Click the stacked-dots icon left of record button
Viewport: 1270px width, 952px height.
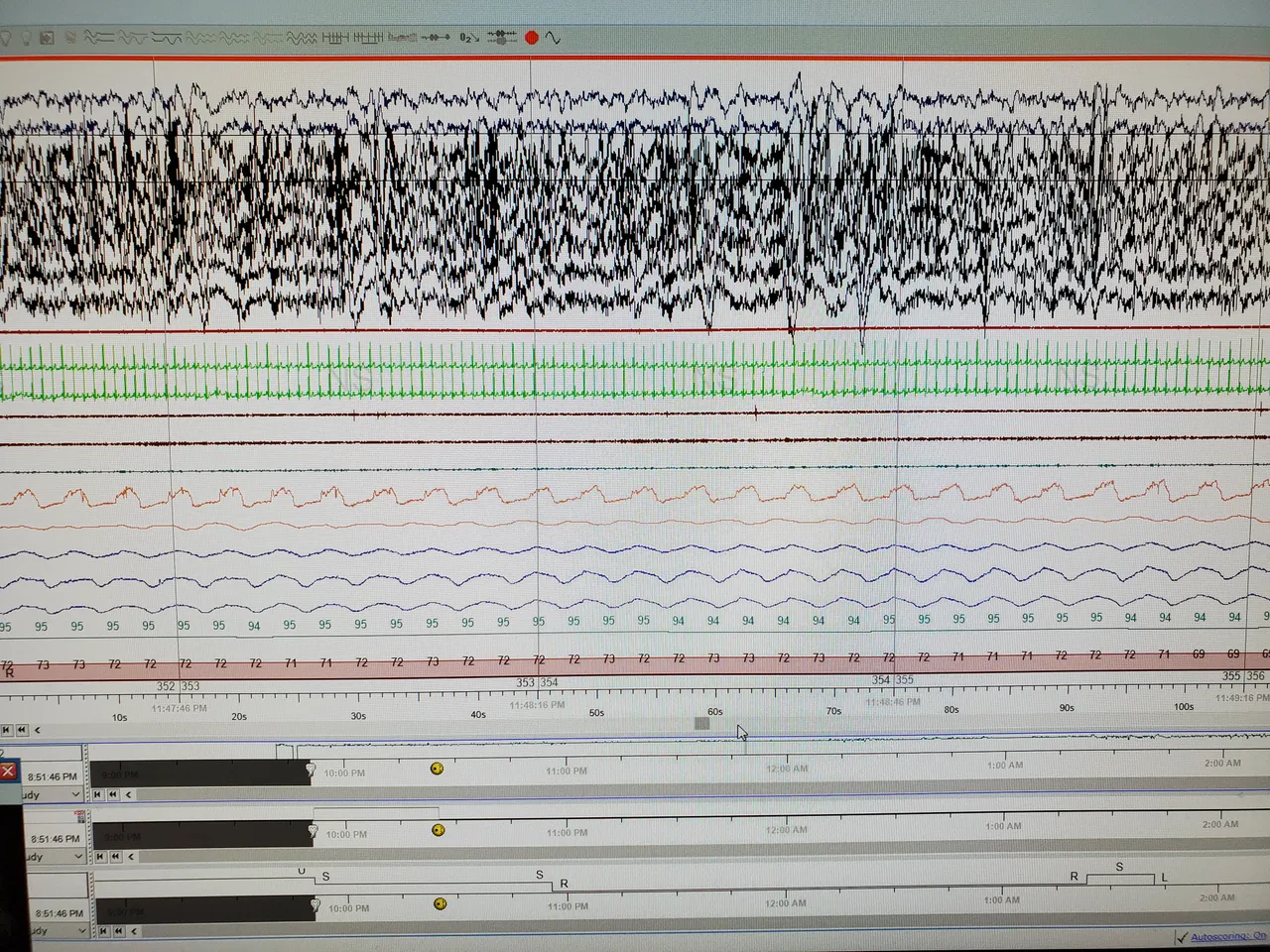coord(501,38)
